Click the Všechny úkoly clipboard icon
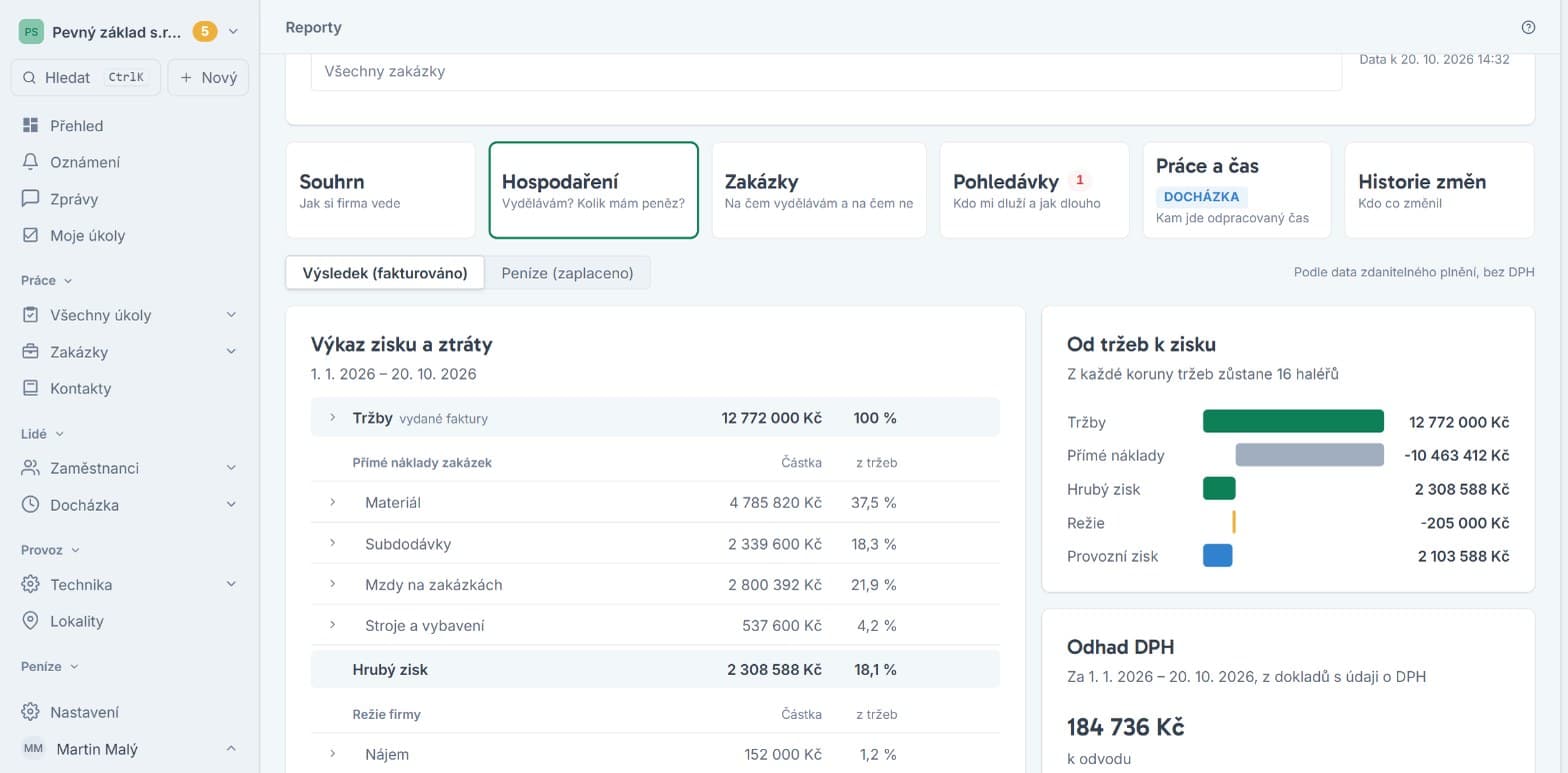The height and width of the screenshot is (773, 1568). click(x=31, y=315)
